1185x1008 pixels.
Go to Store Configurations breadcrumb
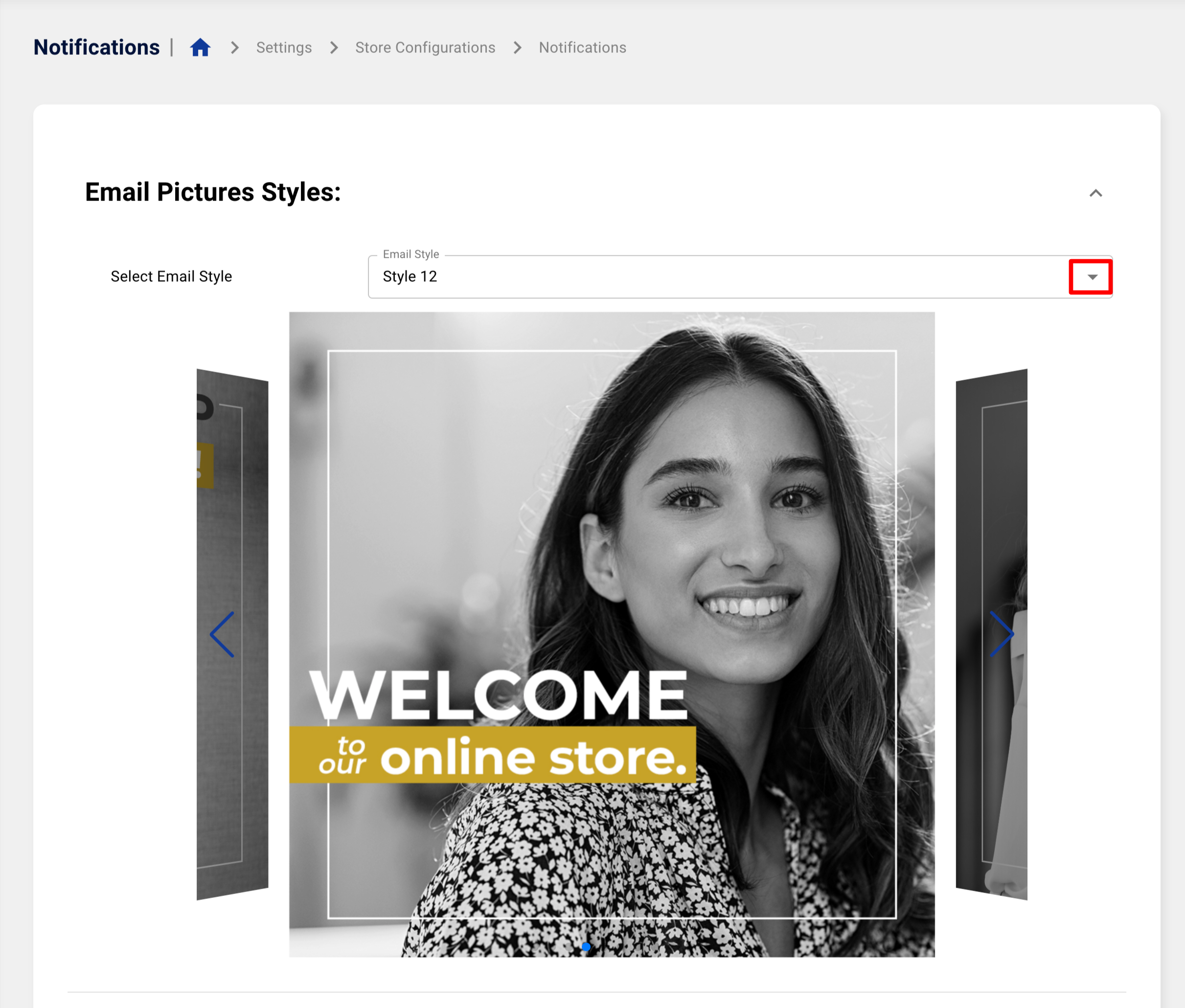point(425,47)
